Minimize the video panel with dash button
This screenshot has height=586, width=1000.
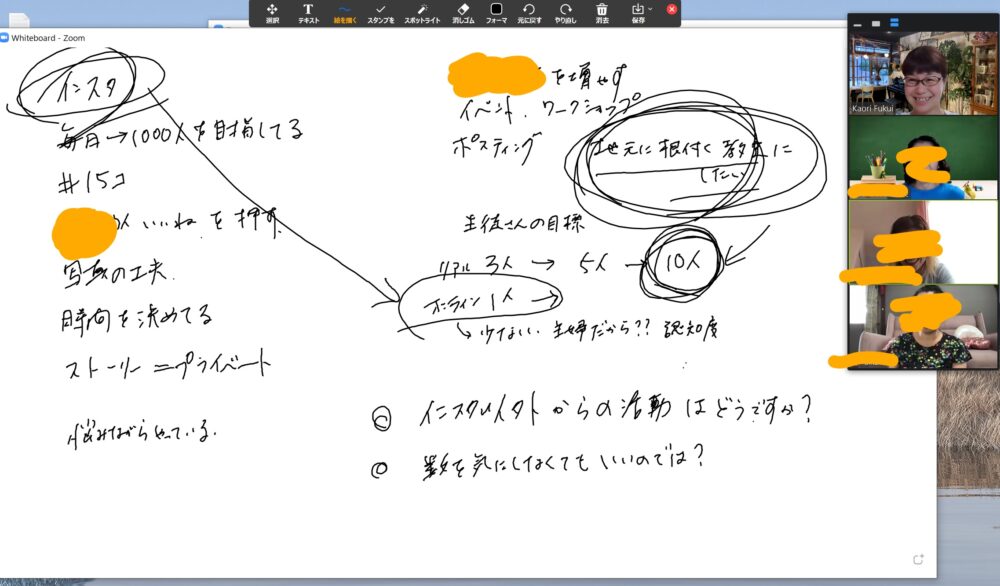tap(857, 23)
